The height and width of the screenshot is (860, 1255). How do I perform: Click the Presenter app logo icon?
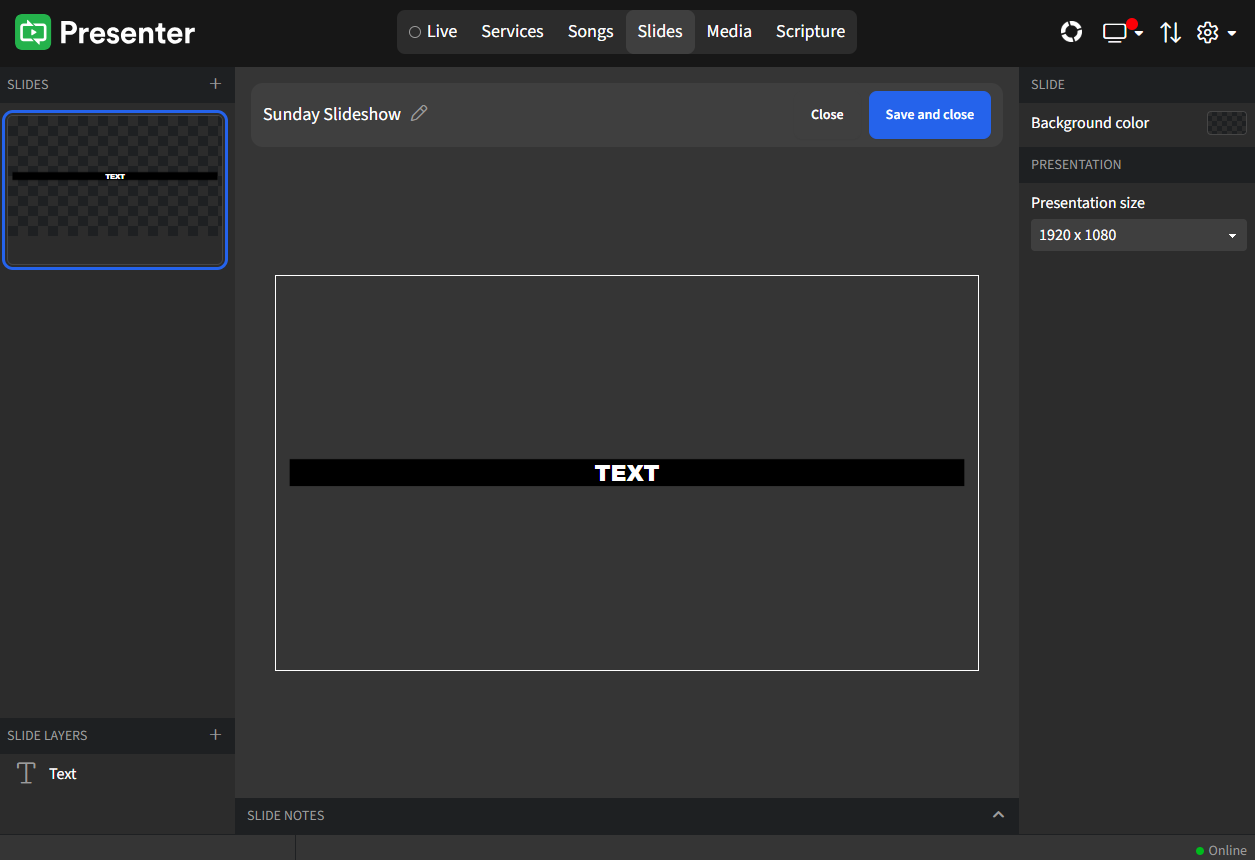coord(32,31)
